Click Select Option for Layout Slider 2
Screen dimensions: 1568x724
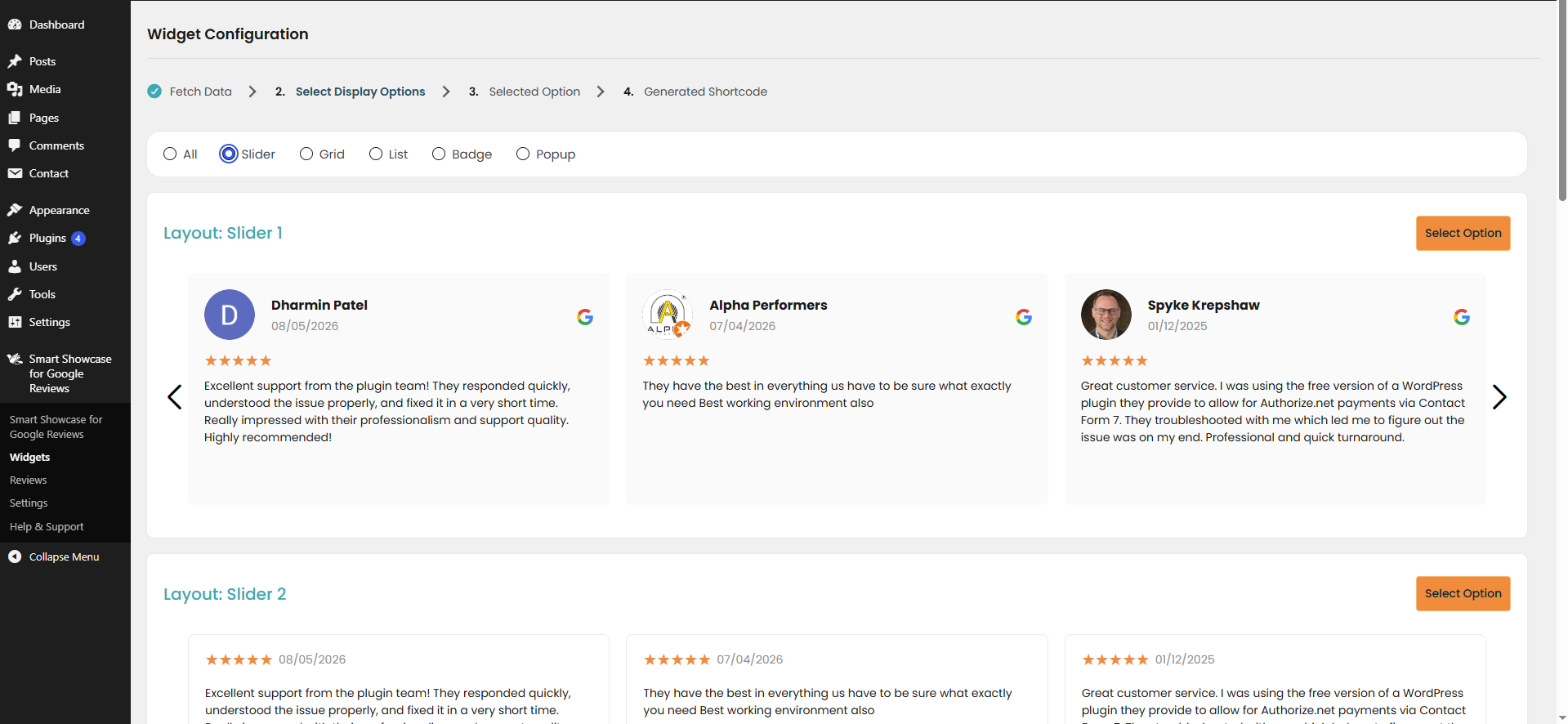[1463, 593]
